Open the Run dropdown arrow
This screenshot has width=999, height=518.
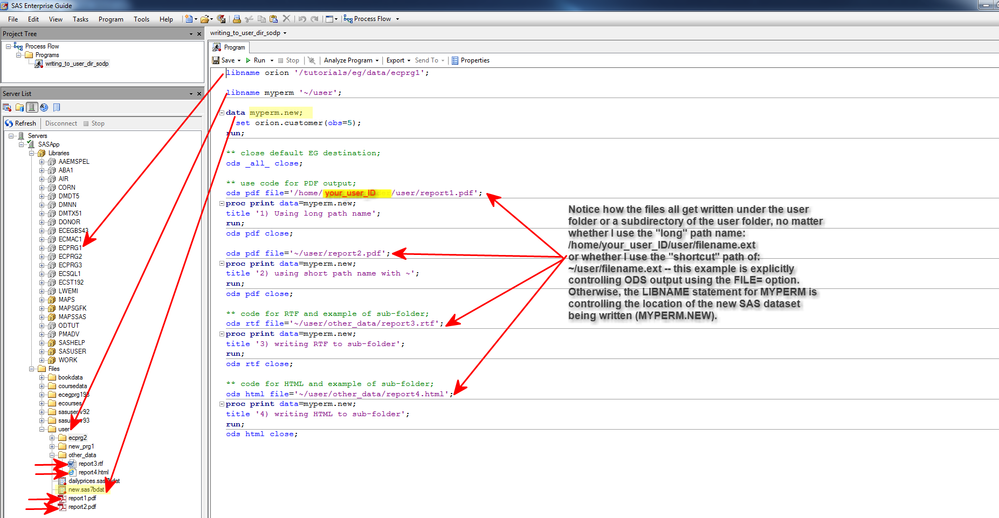272,61
